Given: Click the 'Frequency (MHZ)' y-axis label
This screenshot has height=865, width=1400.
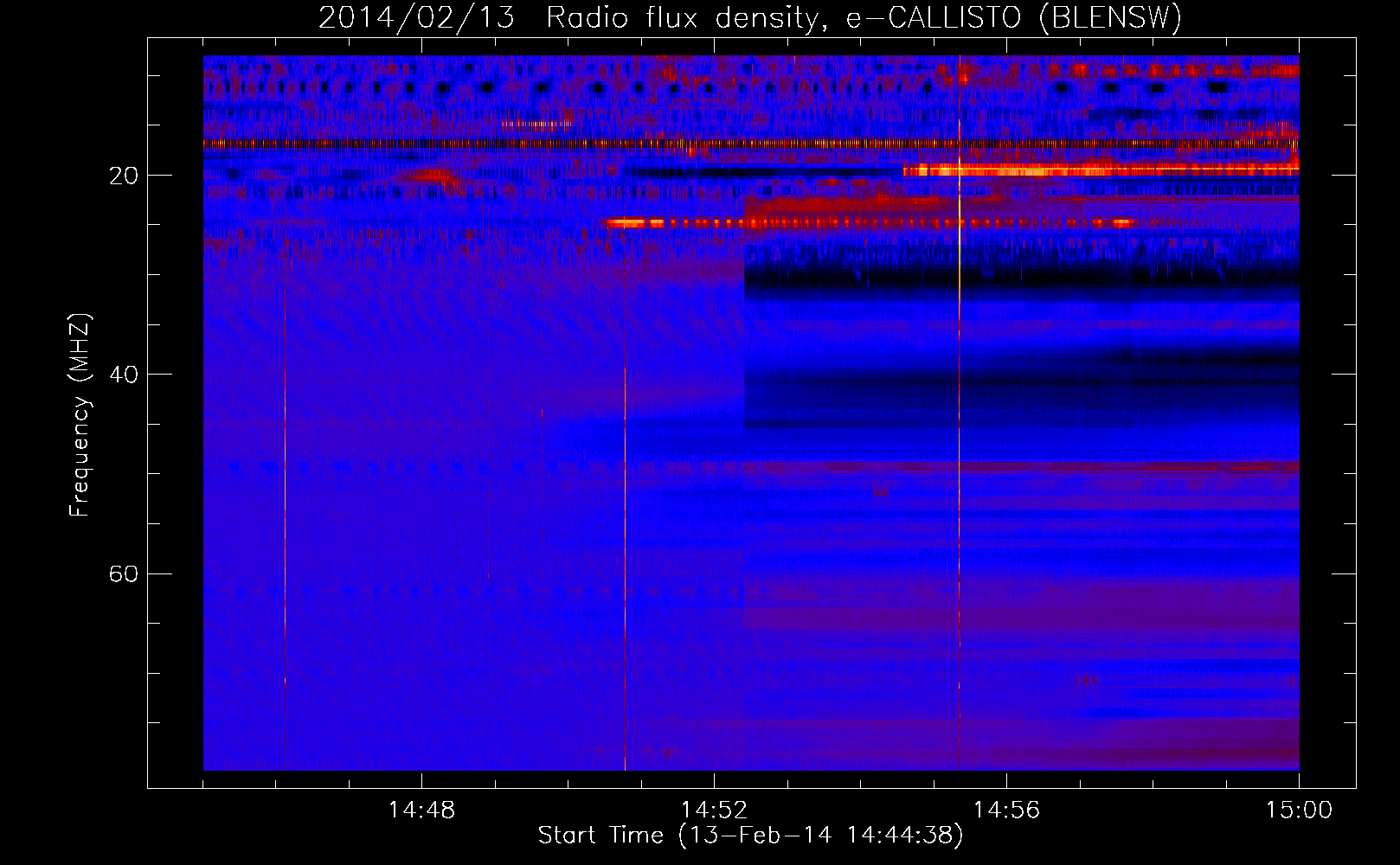Looking at the screenshot, I should [x=80, y=415].
